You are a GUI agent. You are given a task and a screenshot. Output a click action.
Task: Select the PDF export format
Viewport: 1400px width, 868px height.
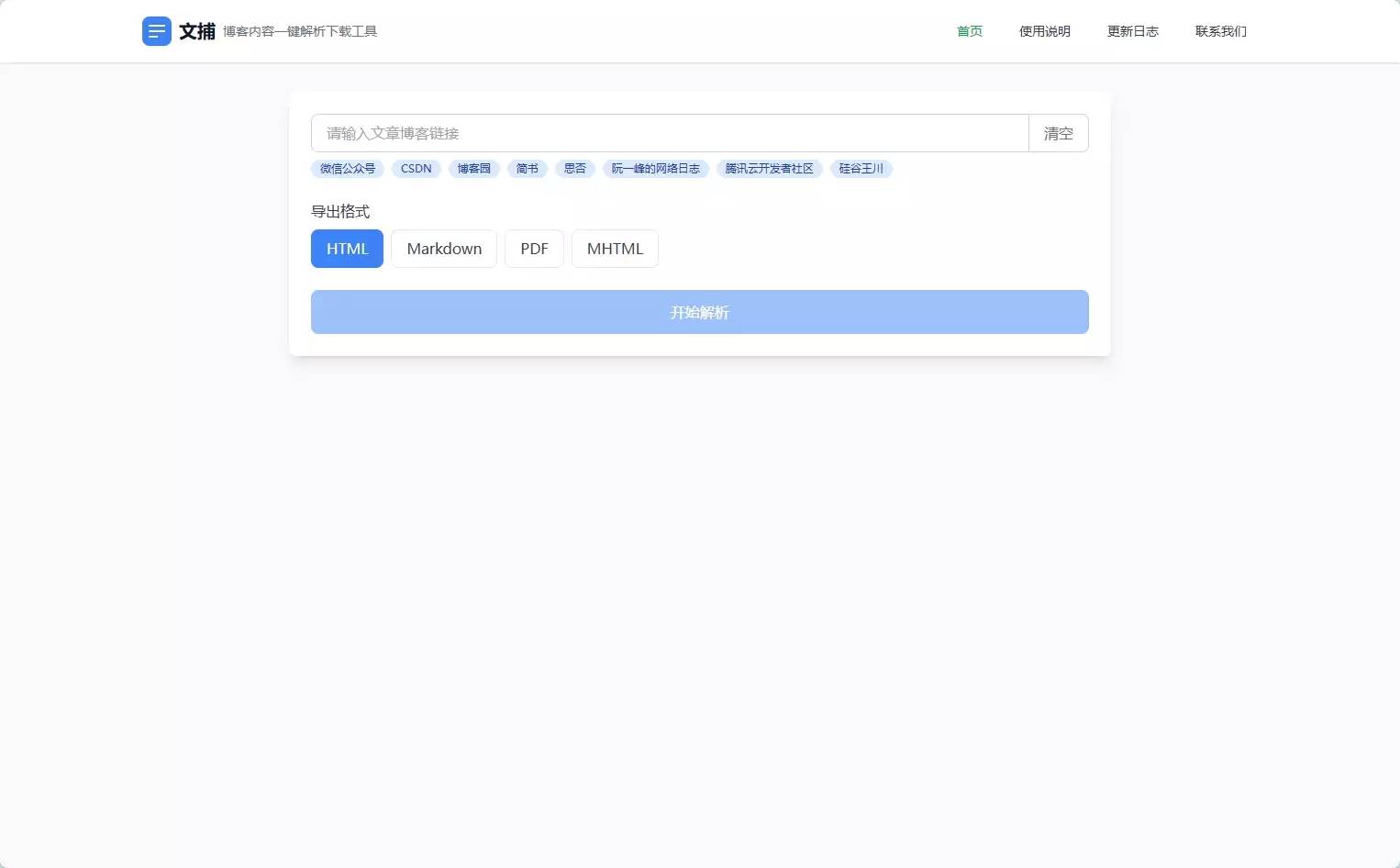click(534, 248)
